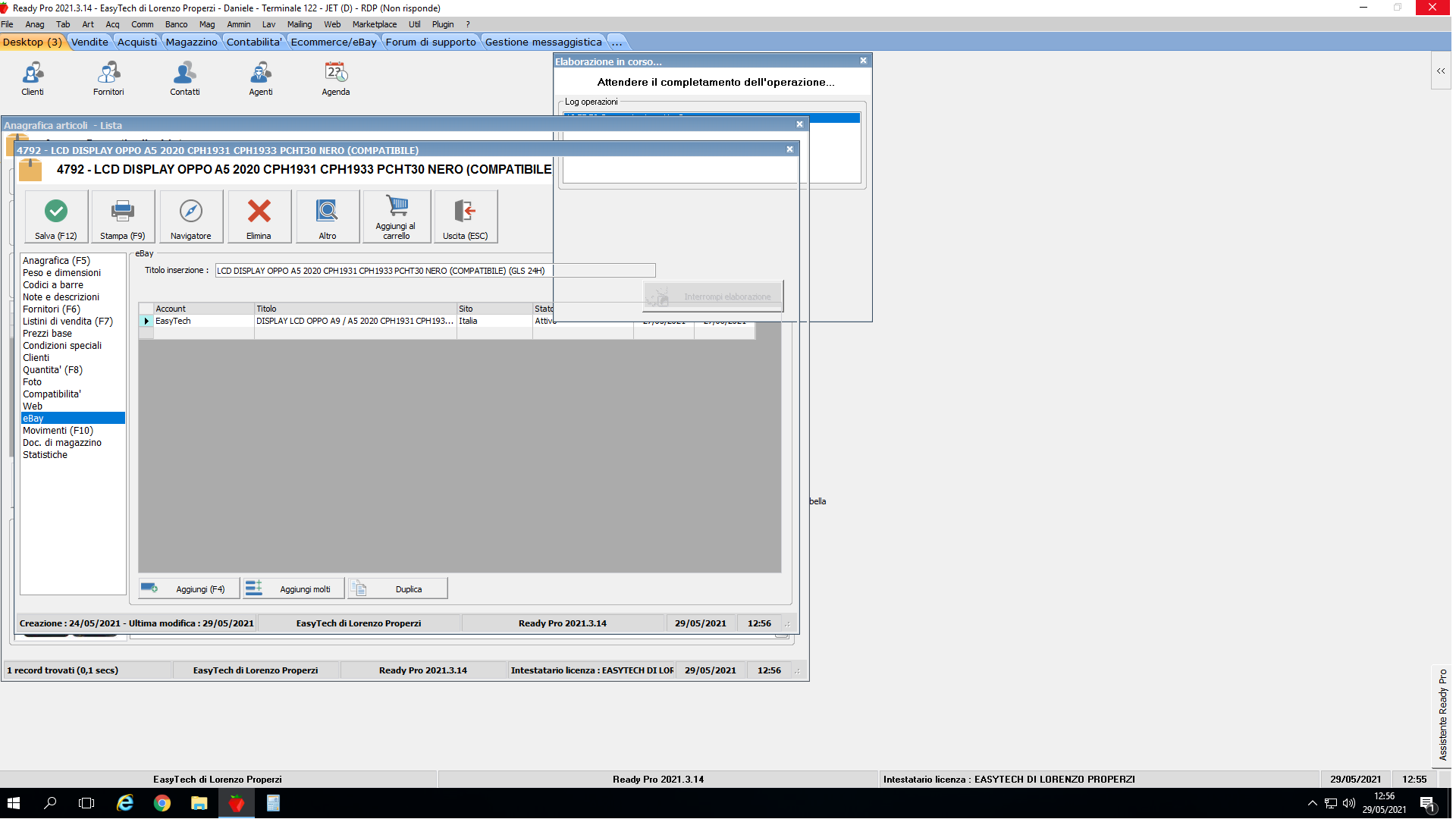The image size is (1456, 819).
Task: Select Doc. di magazzino section
Action: (73, 443)
